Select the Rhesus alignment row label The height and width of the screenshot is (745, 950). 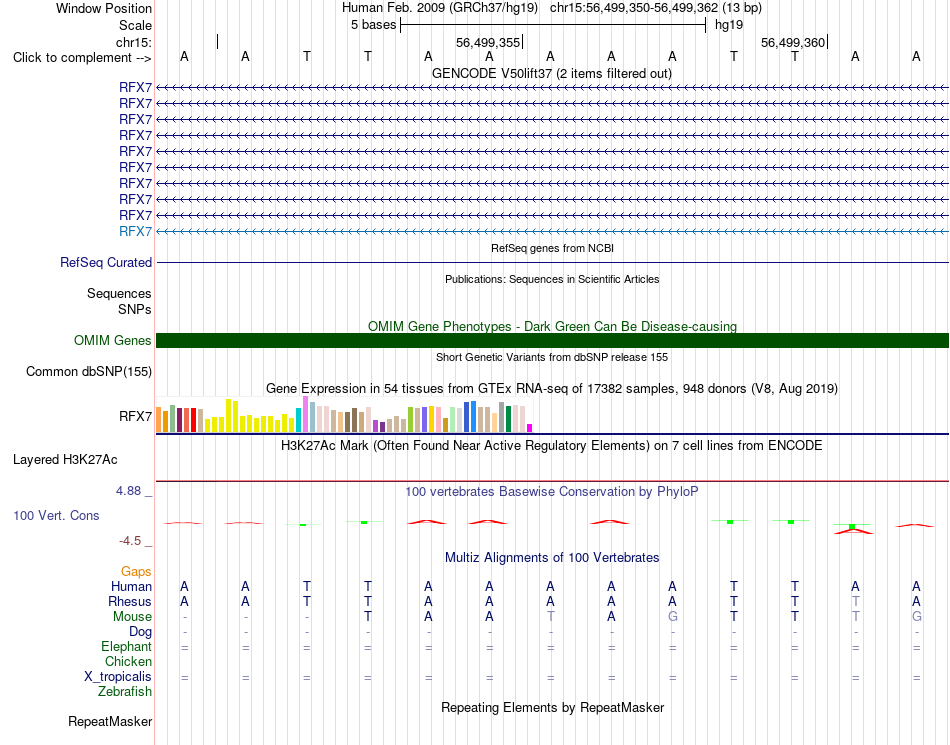130,601
